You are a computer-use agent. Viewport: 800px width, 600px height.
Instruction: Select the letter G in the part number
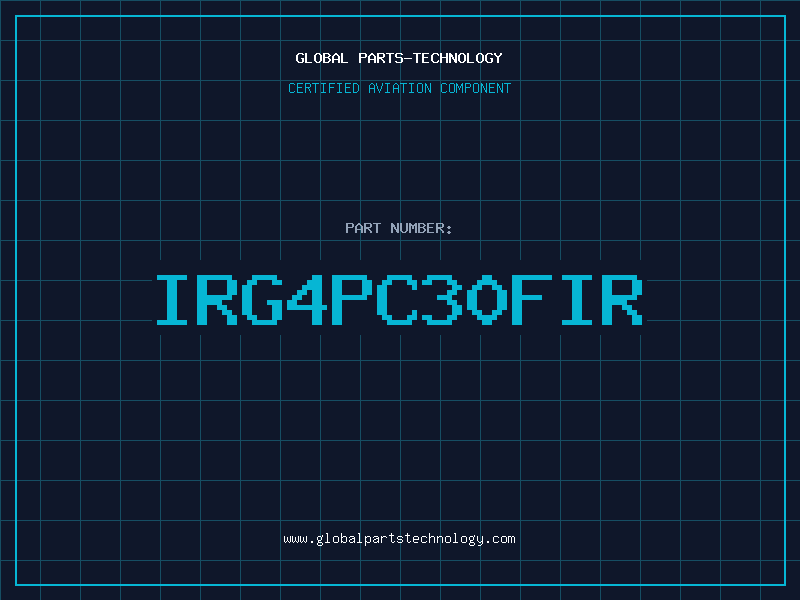click(x=262, y=300)
